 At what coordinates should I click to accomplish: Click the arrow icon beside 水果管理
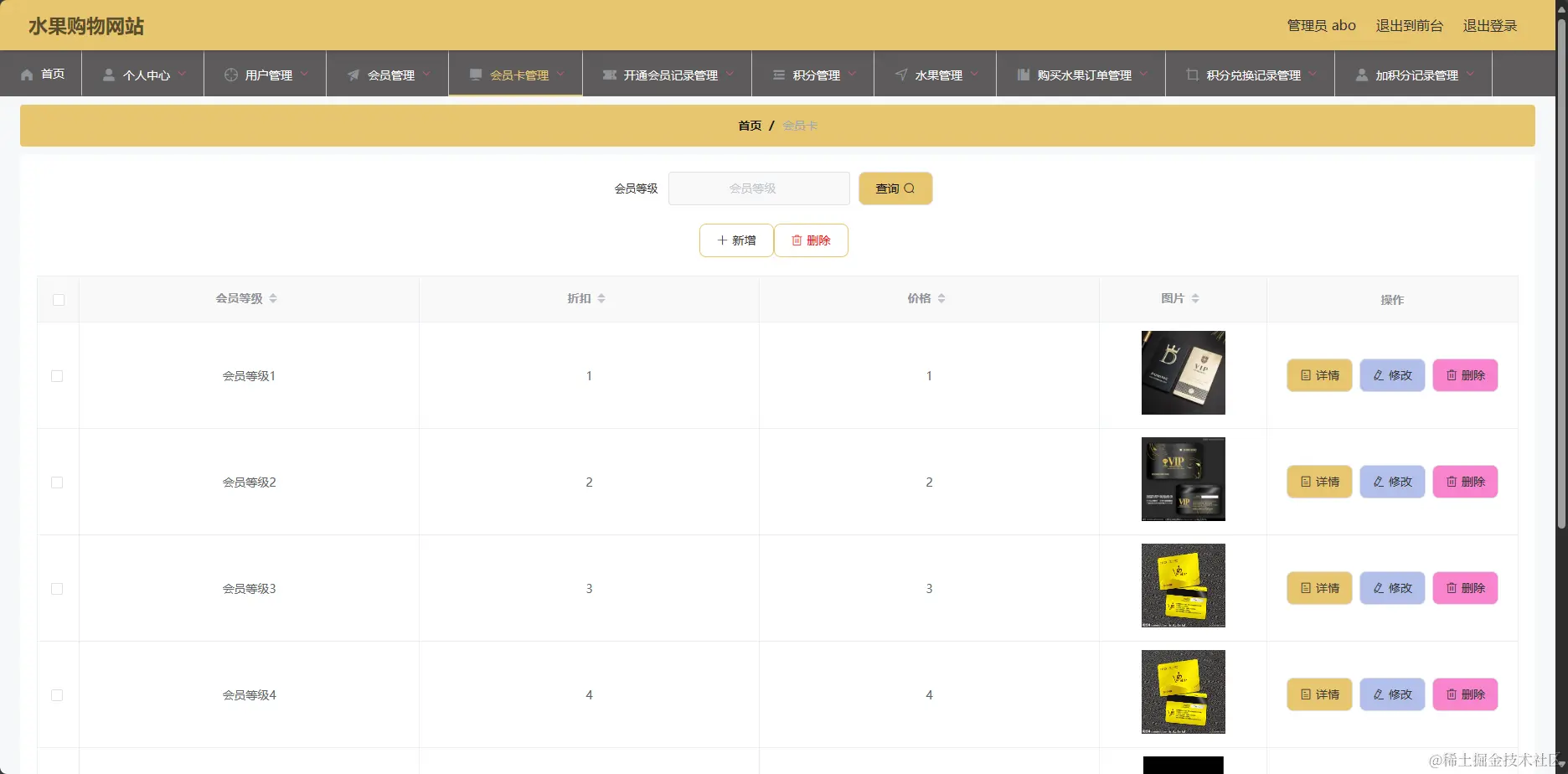pyautogui.click(x=901, y=75)
